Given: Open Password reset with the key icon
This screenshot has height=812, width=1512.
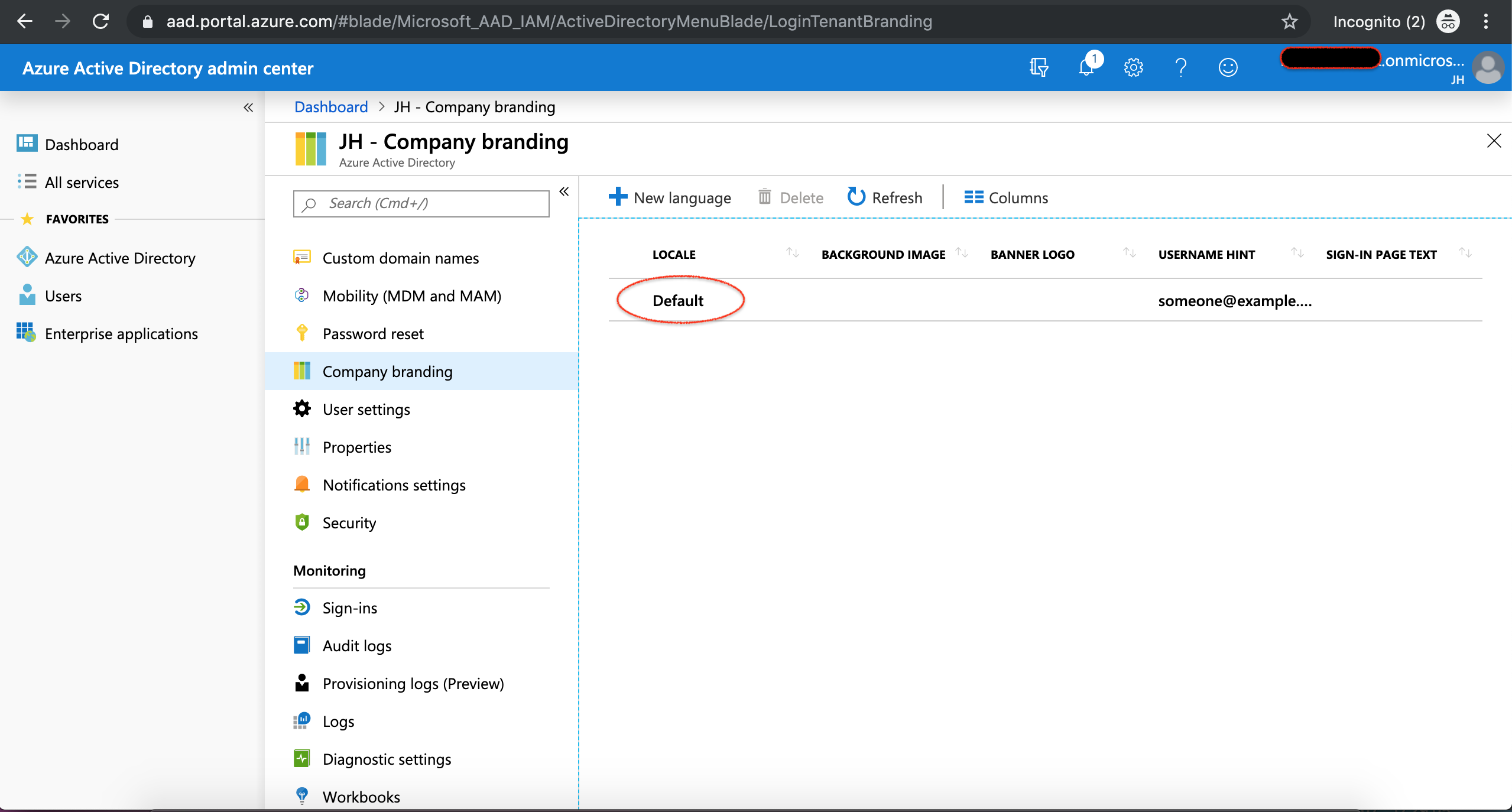Looking at the screenshot, I should (373, 333).
